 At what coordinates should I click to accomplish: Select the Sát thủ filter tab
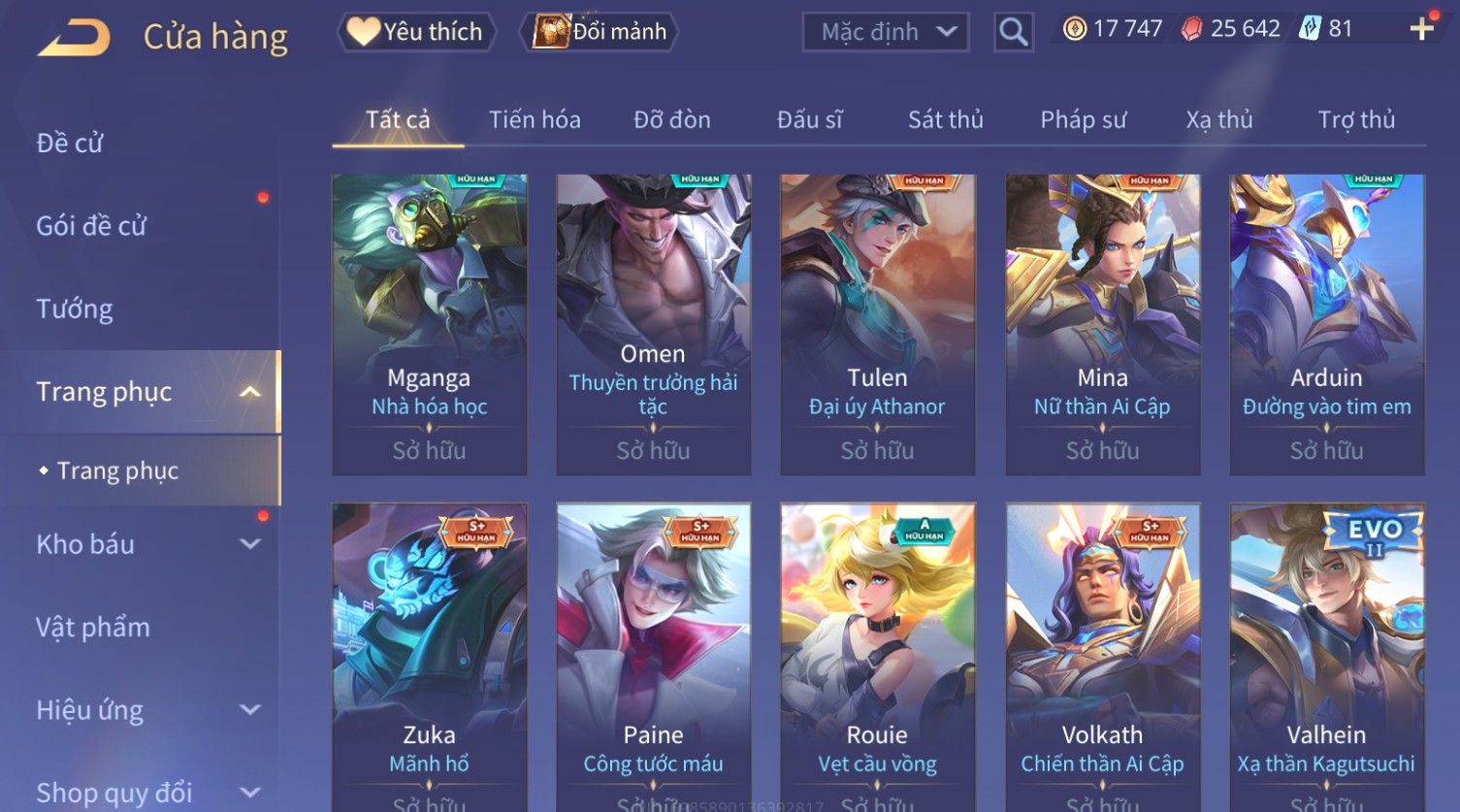coord(946,119)
